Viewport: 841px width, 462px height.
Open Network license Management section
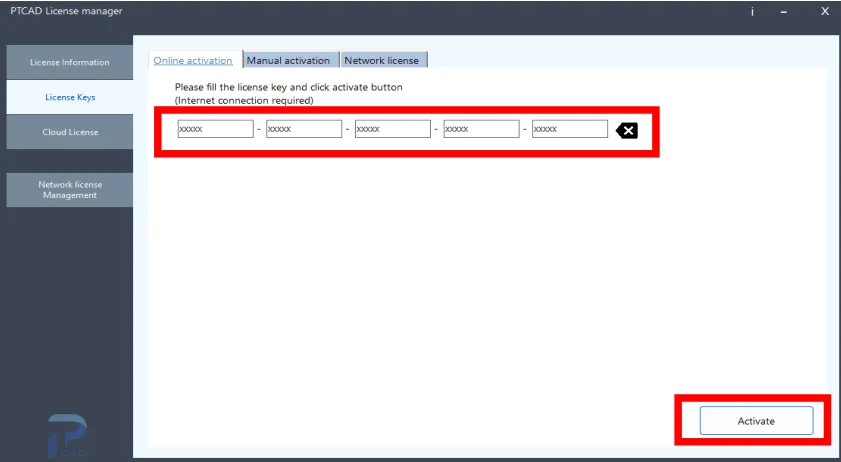pos(70,190)
